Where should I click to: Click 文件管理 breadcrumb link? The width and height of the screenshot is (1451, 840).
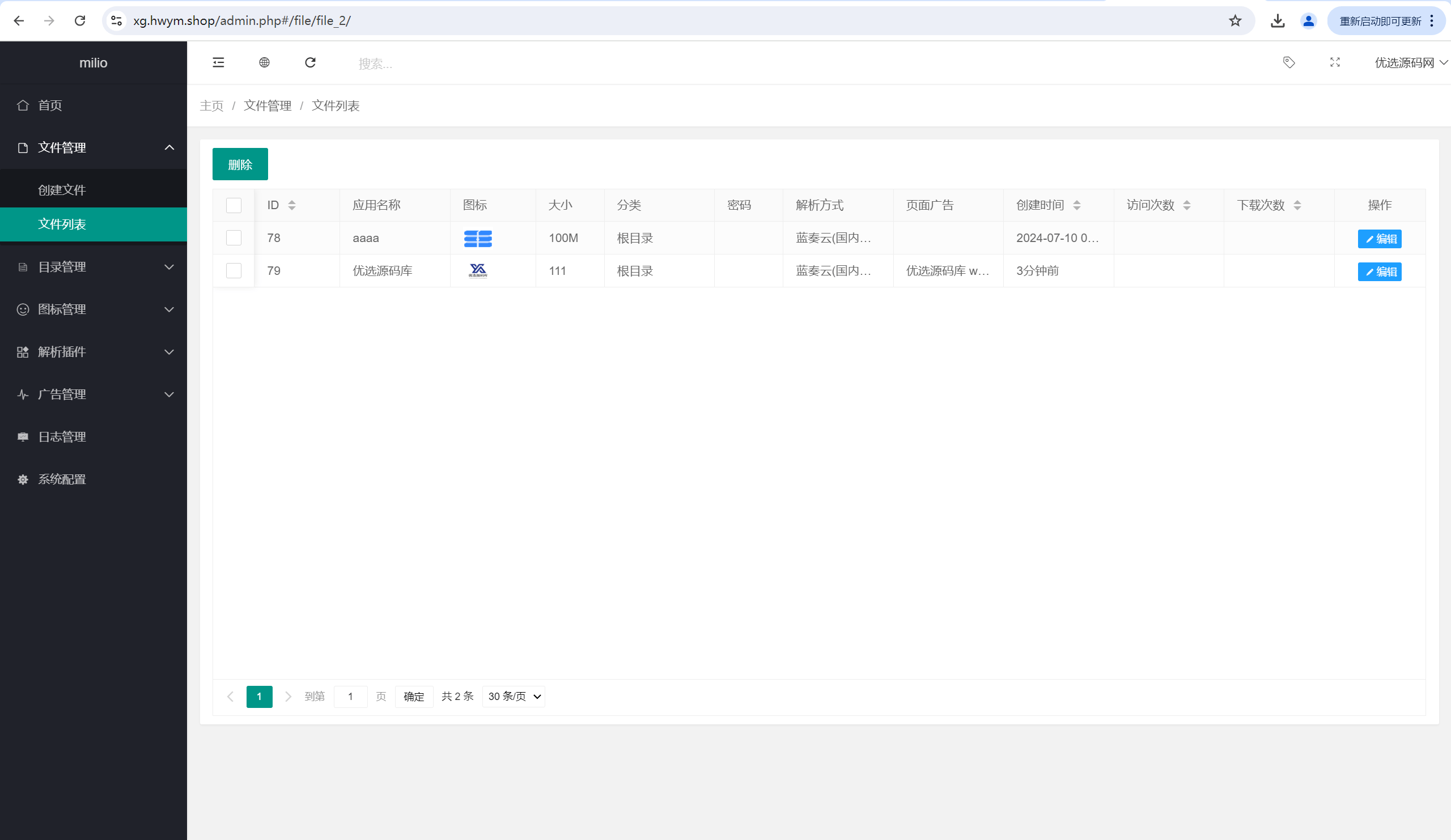[x=268, y=106]
